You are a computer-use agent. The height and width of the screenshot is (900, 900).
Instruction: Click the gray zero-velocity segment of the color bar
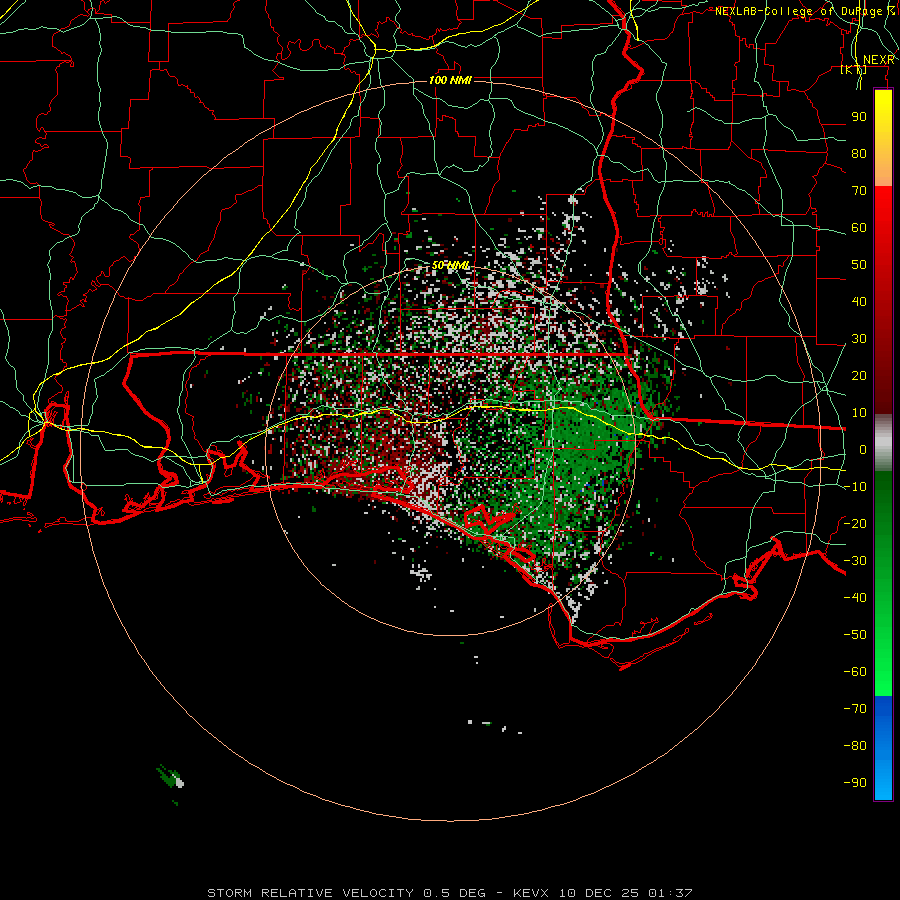coord(883,443)
